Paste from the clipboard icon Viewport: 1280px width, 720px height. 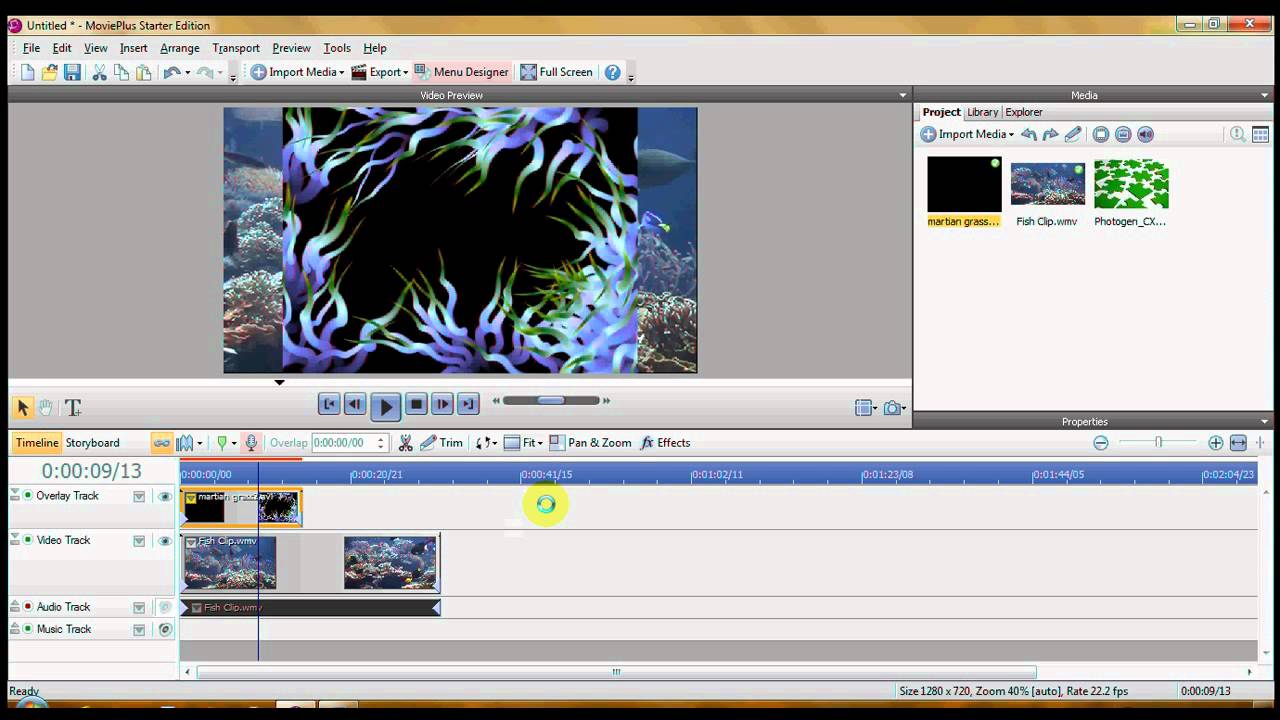(143, 72)
